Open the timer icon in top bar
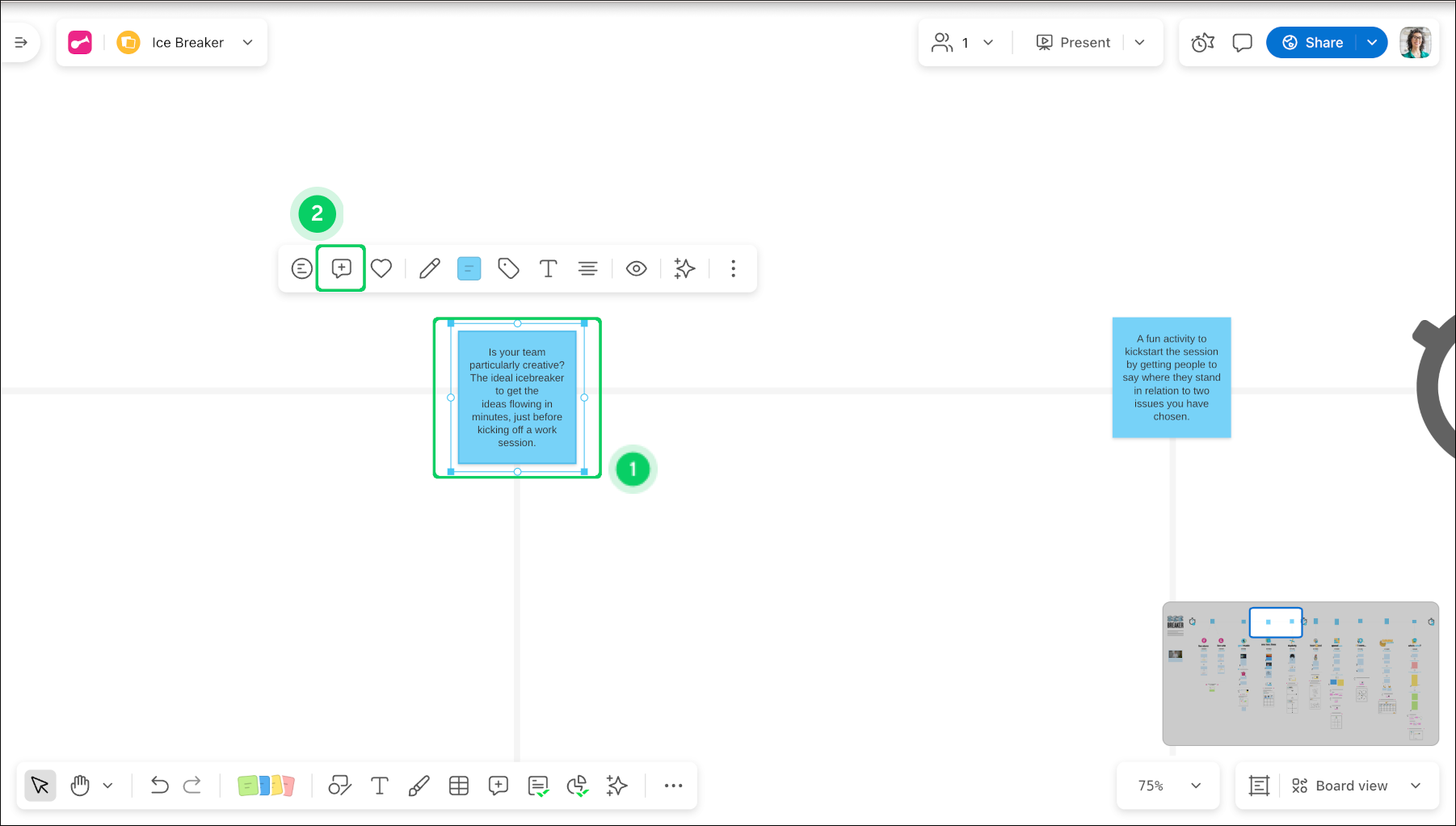The height and width of the screenshot is (826, 1456). tap(1202, 43)
